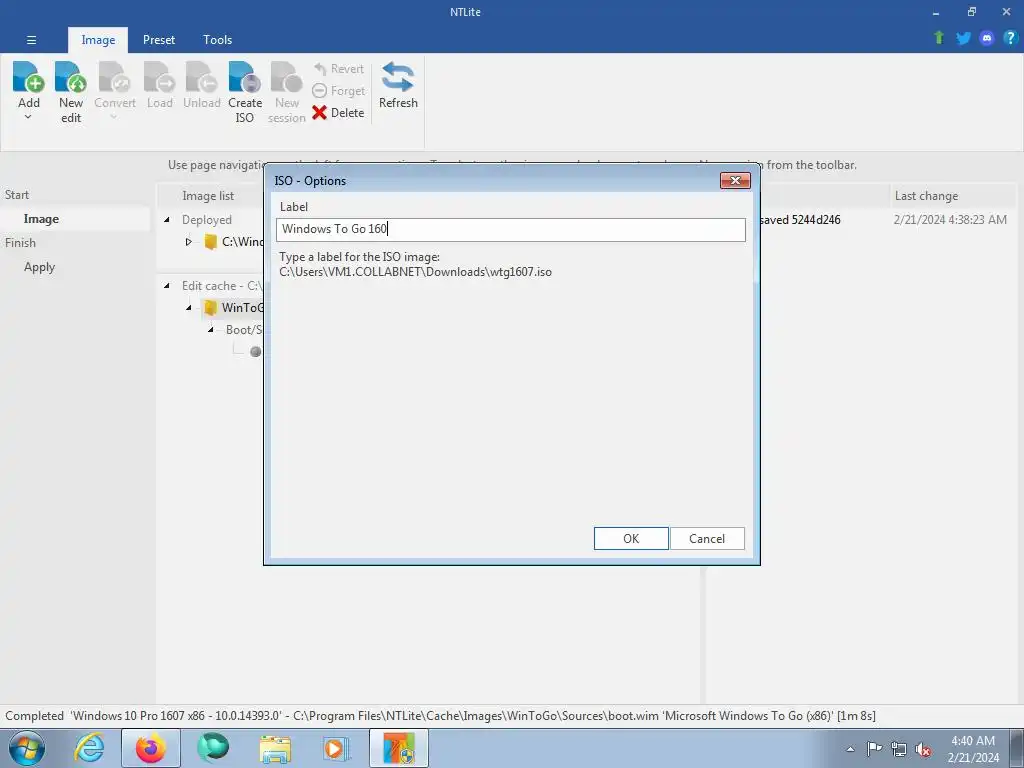Click the red Delete toolbar button
The width and height of the screenshot is (1024, 768).
tap(338, 112)
